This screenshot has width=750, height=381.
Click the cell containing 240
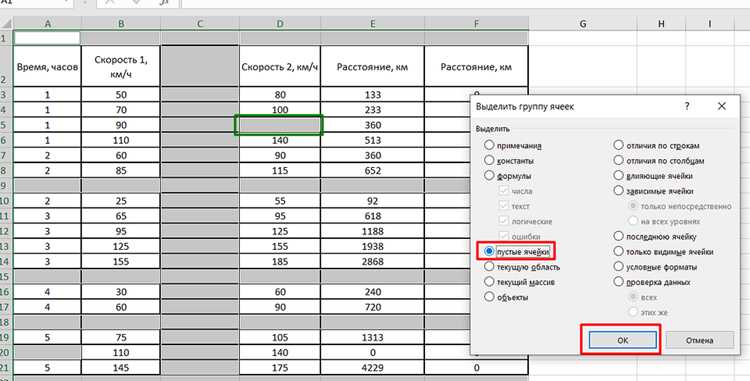click(x=372, y=292)
